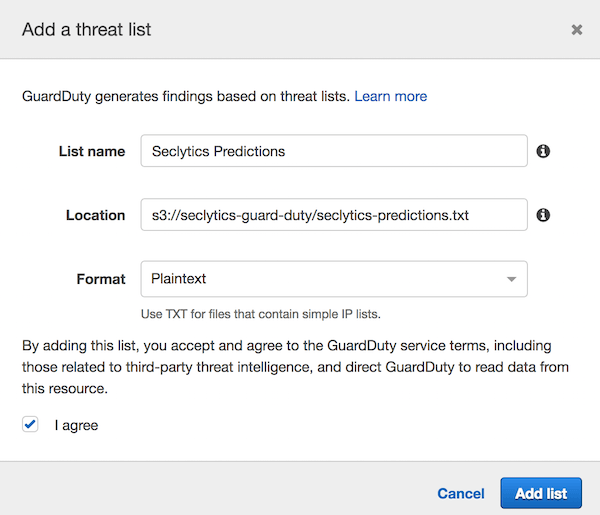
Task: Click into the List name text field
Action: [334, 151]
